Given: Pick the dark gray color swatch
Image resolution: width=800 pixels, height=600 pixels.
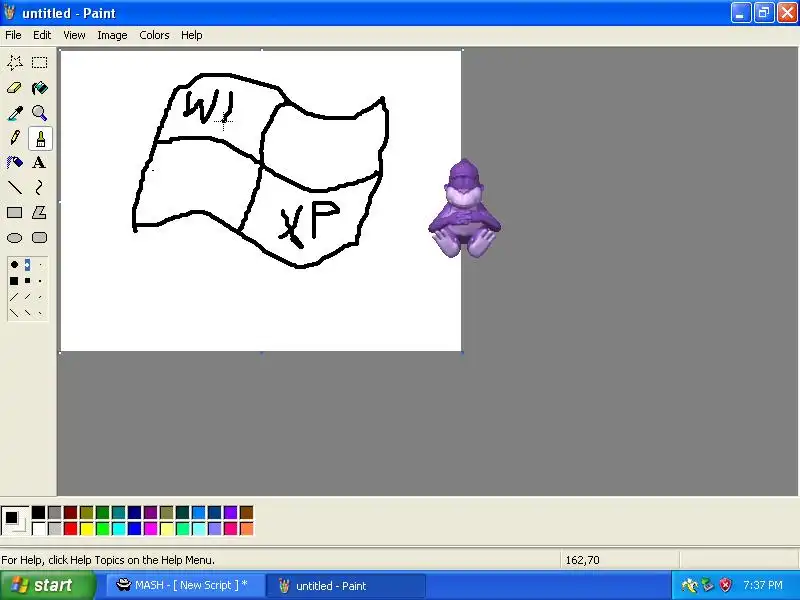Looking at the screenshot, I should (x=55, y=513).
